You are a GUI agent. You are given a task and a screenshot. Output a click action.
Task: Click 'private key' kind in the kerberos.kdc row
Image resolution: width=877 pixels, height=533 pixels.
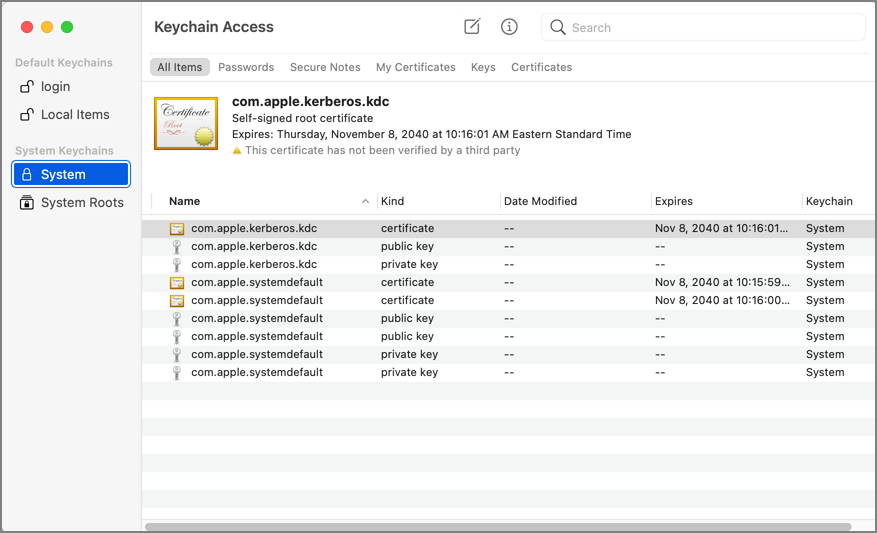click(409, 264)
